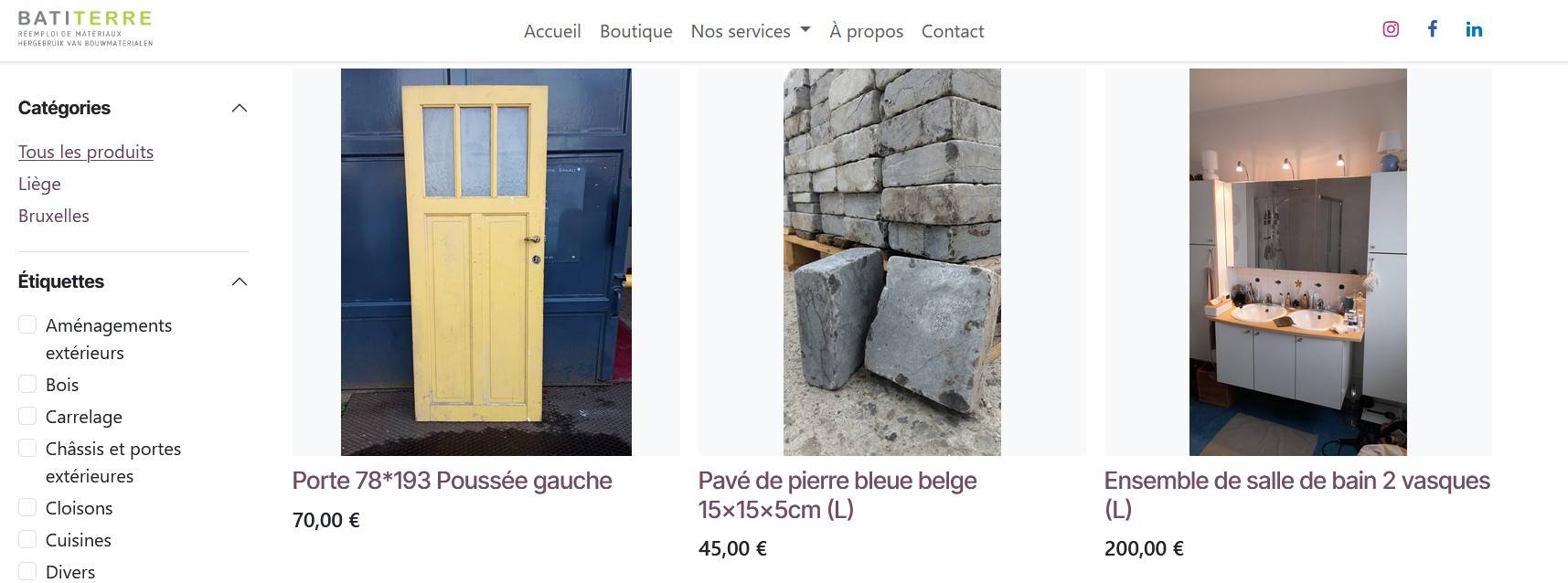Navigate to the Contact page
The width and height of the screenshot is (1568, 583).
[x=953, y=31]
